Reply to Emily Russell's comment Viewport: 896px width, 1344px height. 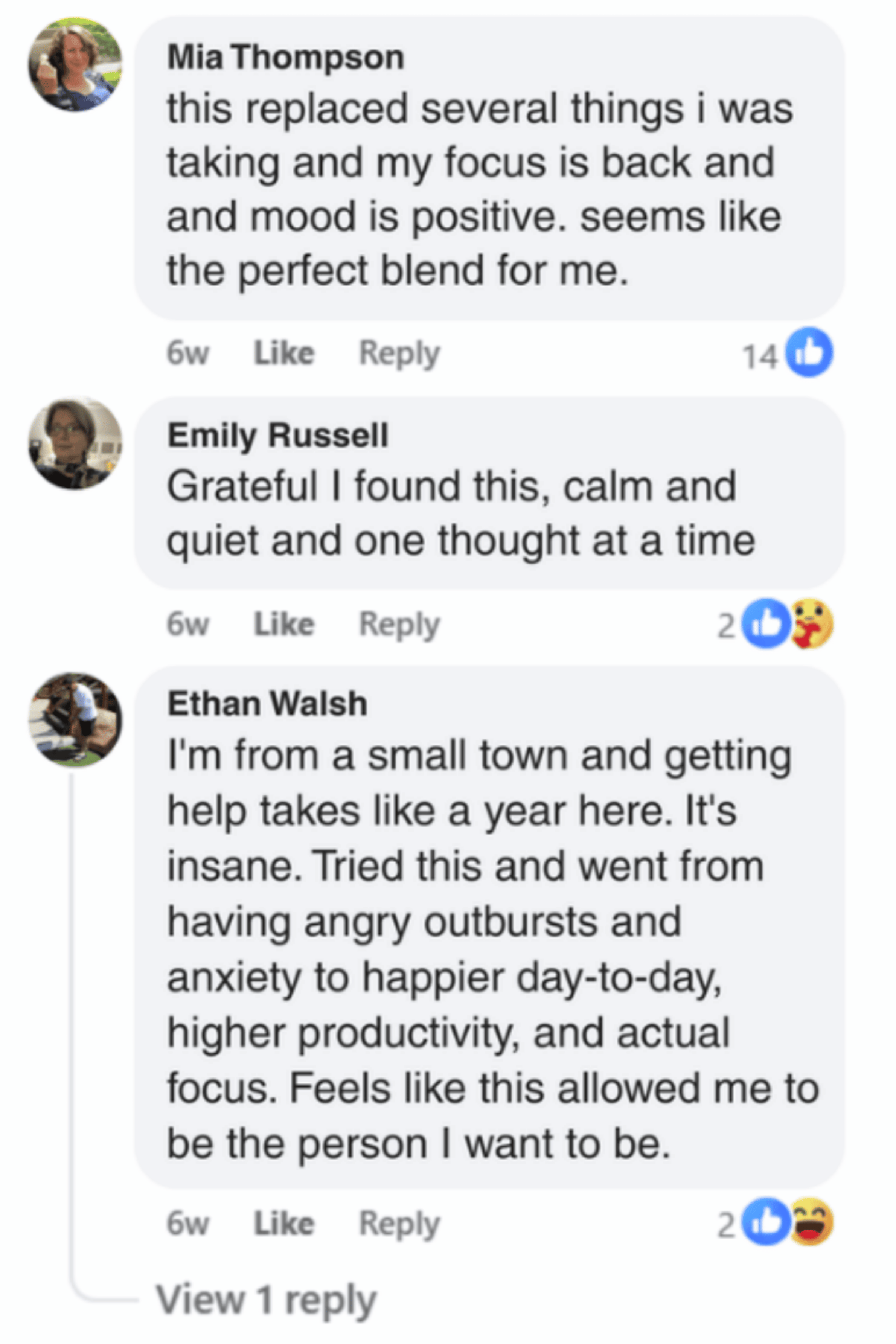pyautogui.click(x=399, y=623)
